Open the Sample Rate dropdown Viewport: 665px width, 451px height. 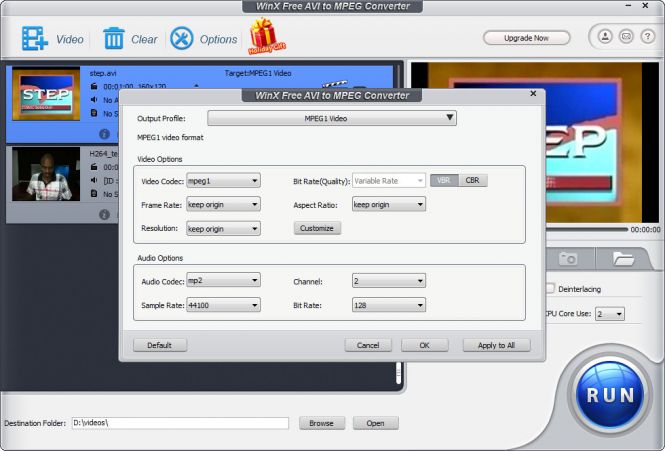[x=223, y=305]
